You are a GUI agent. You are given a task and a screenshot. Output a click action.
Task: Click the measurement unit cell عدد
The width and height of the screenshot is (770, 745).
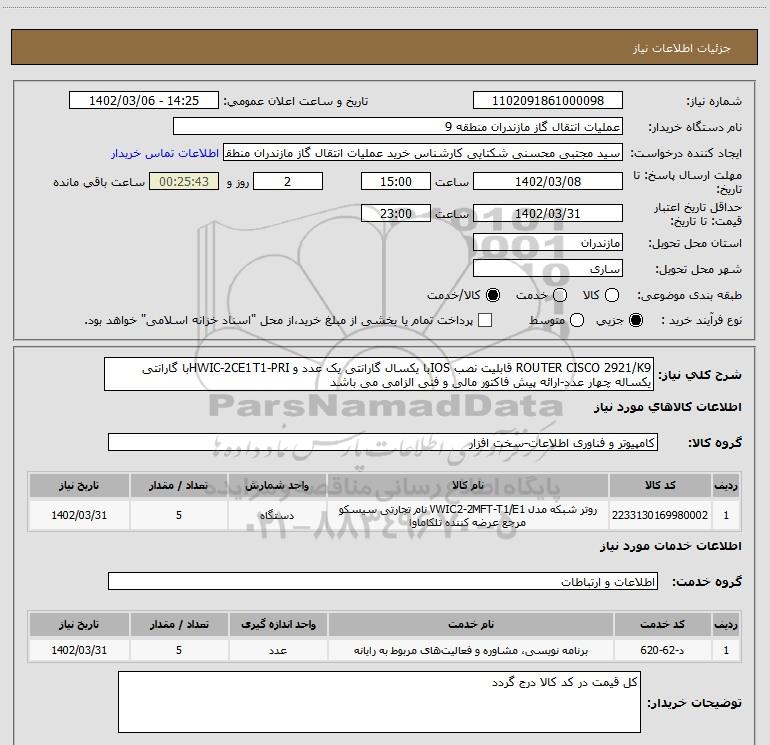(x=278, y=650)
